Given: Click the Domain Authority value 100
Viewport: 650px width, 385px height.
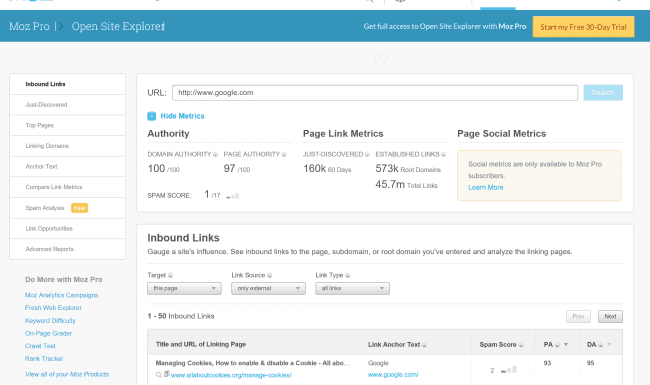Looking at the screenshot, I should [156, 169].
